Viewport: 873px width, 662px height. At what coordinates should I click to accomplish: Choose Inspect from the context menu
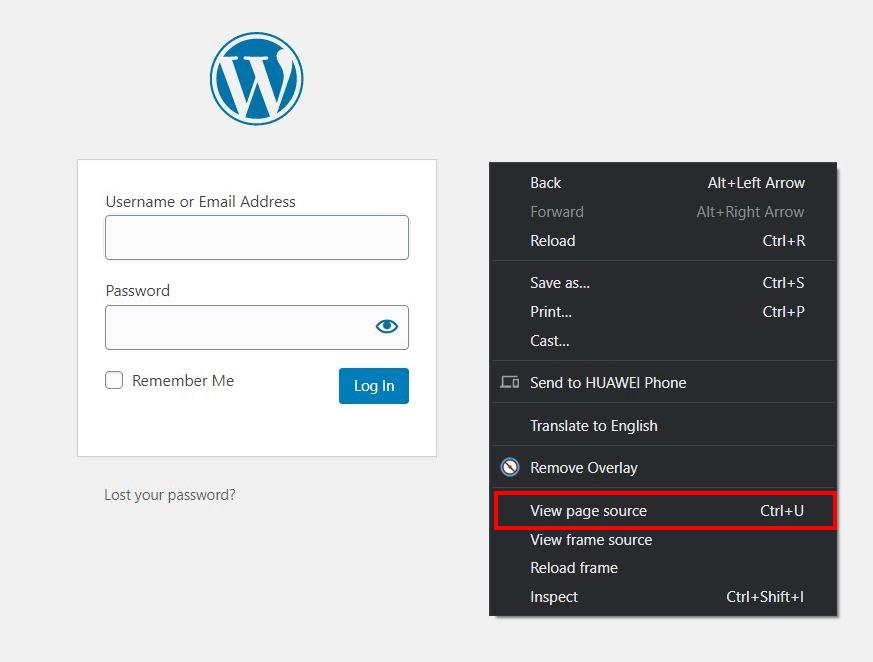[x=554, y=596]
